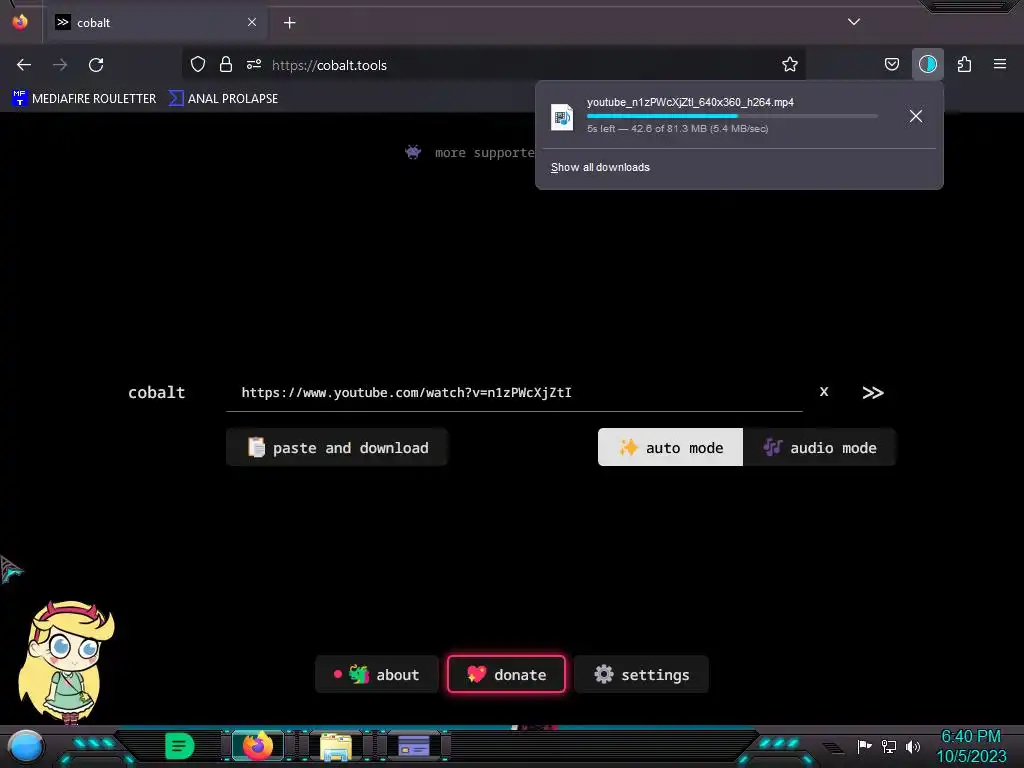This screenshot has height=768, width=1024.
Task: Open the extensions puzzle icon
Action: coord(964,65)
